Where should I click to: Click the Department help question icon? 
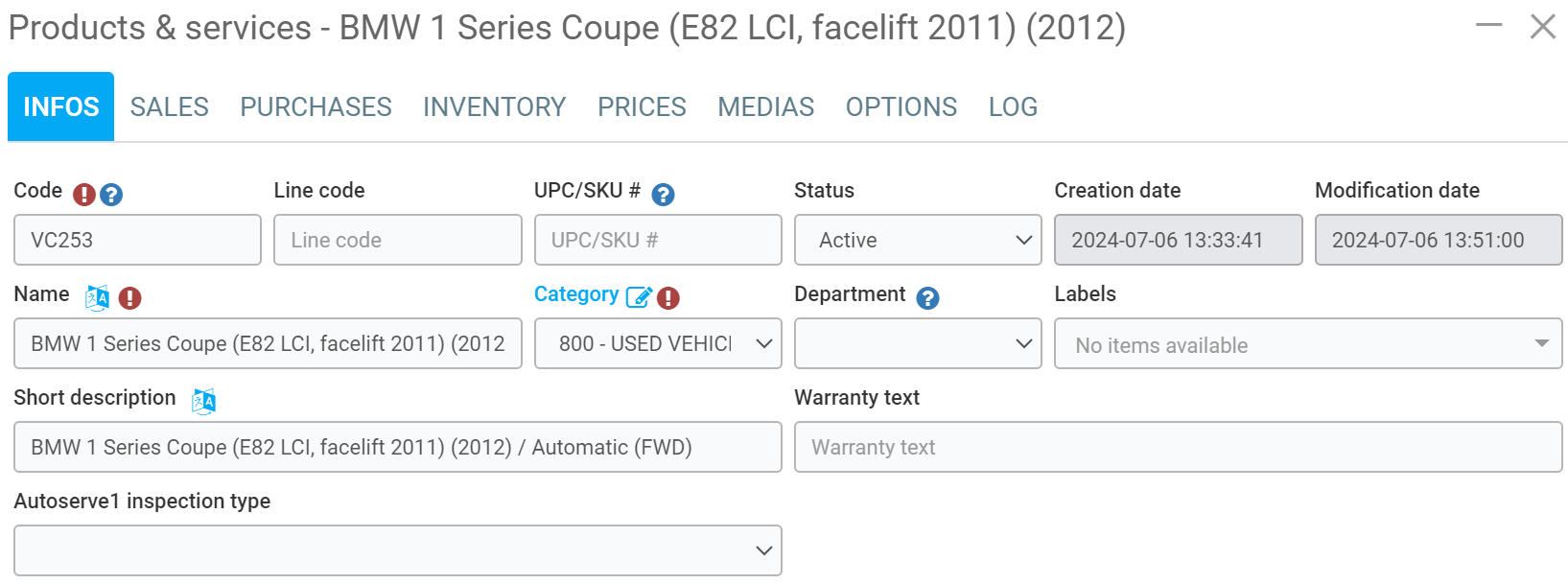[927, 298]
